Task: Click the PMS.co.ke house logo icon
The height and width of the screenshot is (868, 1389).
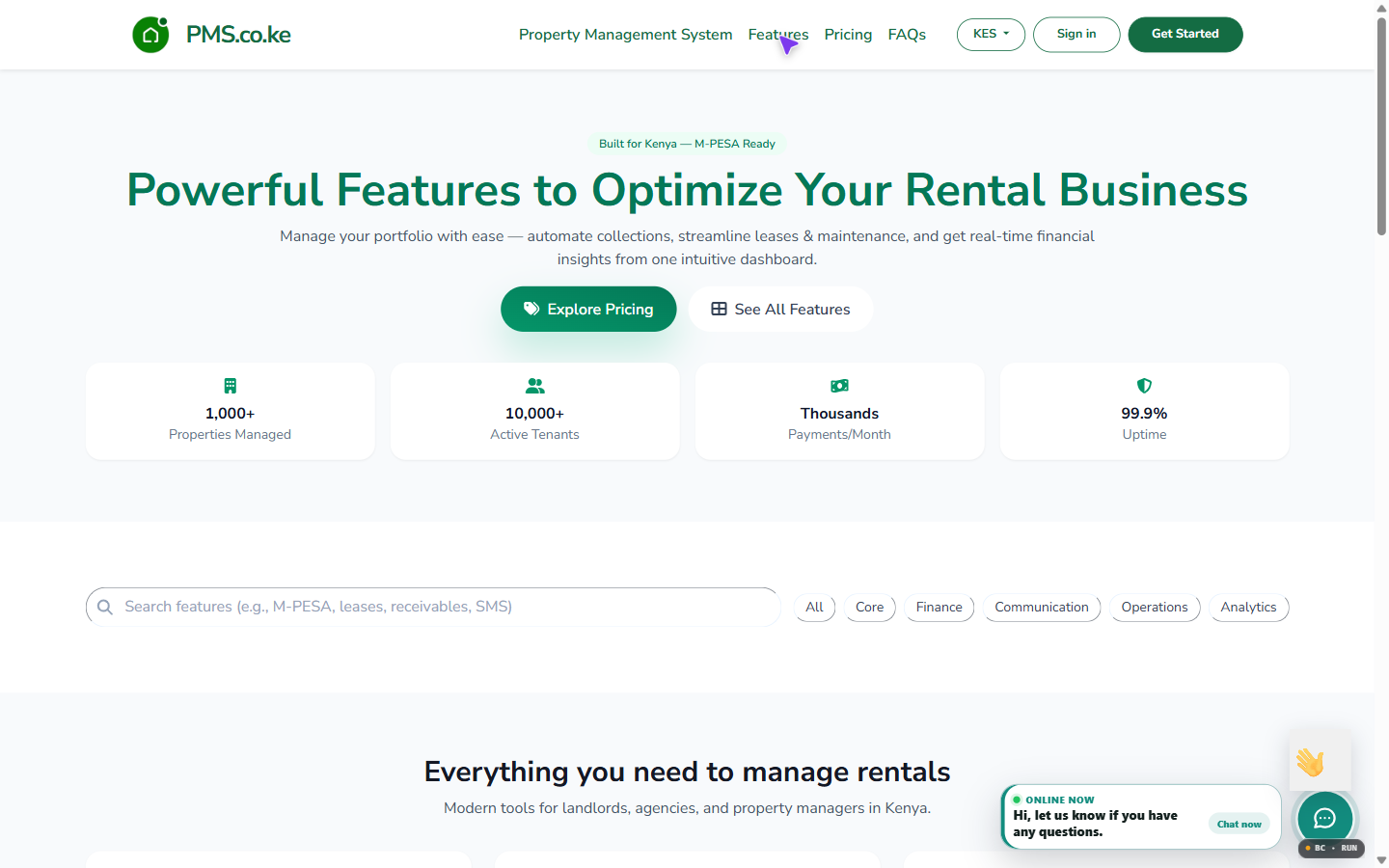Action: [150, 35]
